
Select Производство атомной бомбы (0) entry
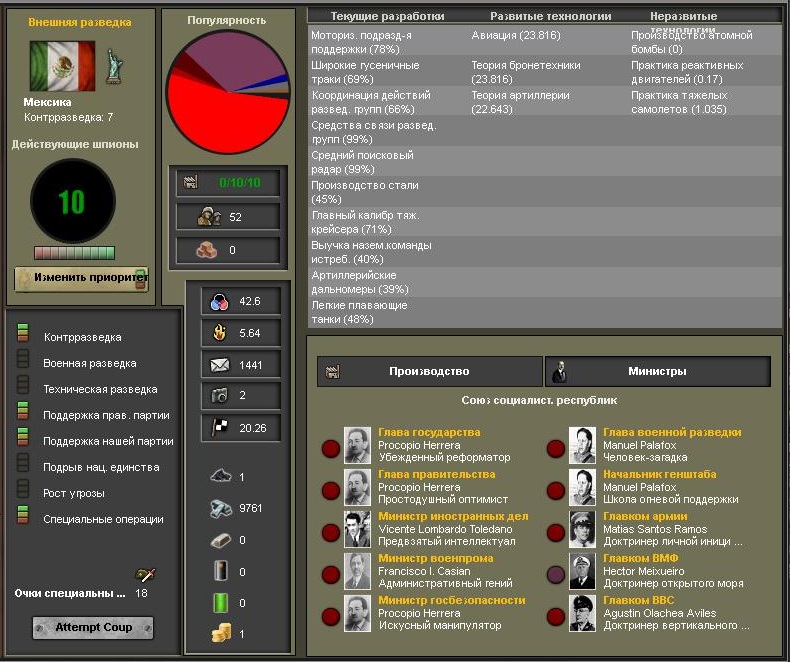click(x=691, y=42)
